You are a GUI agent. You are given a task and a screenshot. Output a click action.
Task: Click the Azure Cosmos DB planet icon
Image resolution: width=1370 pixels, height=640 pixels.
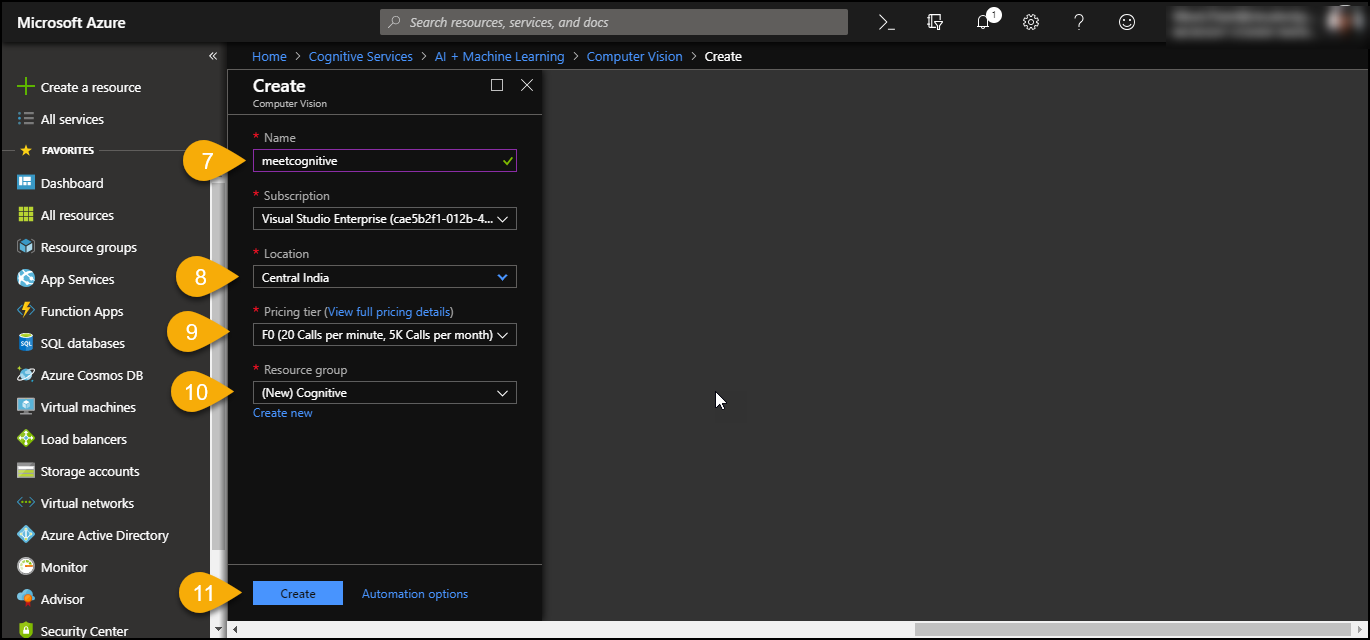pos(26,375)
